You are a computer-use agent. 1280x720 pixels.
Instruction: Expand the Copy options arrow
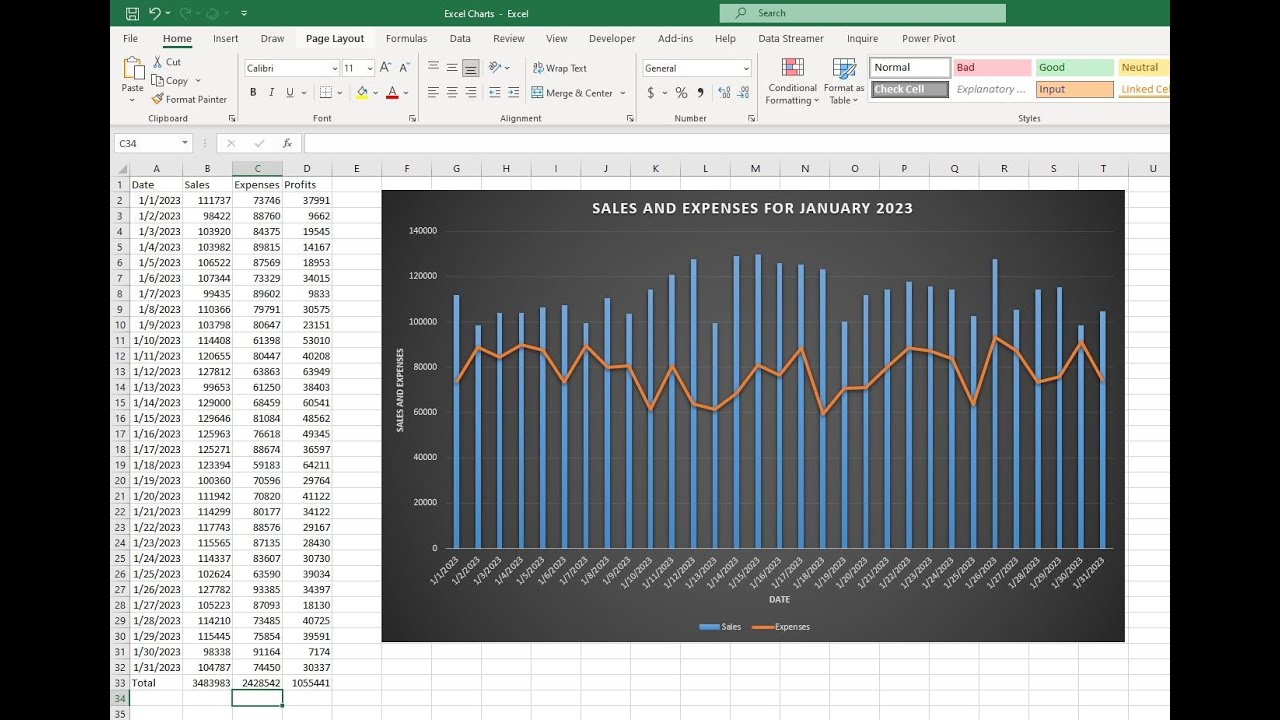[x=198, y=81]
